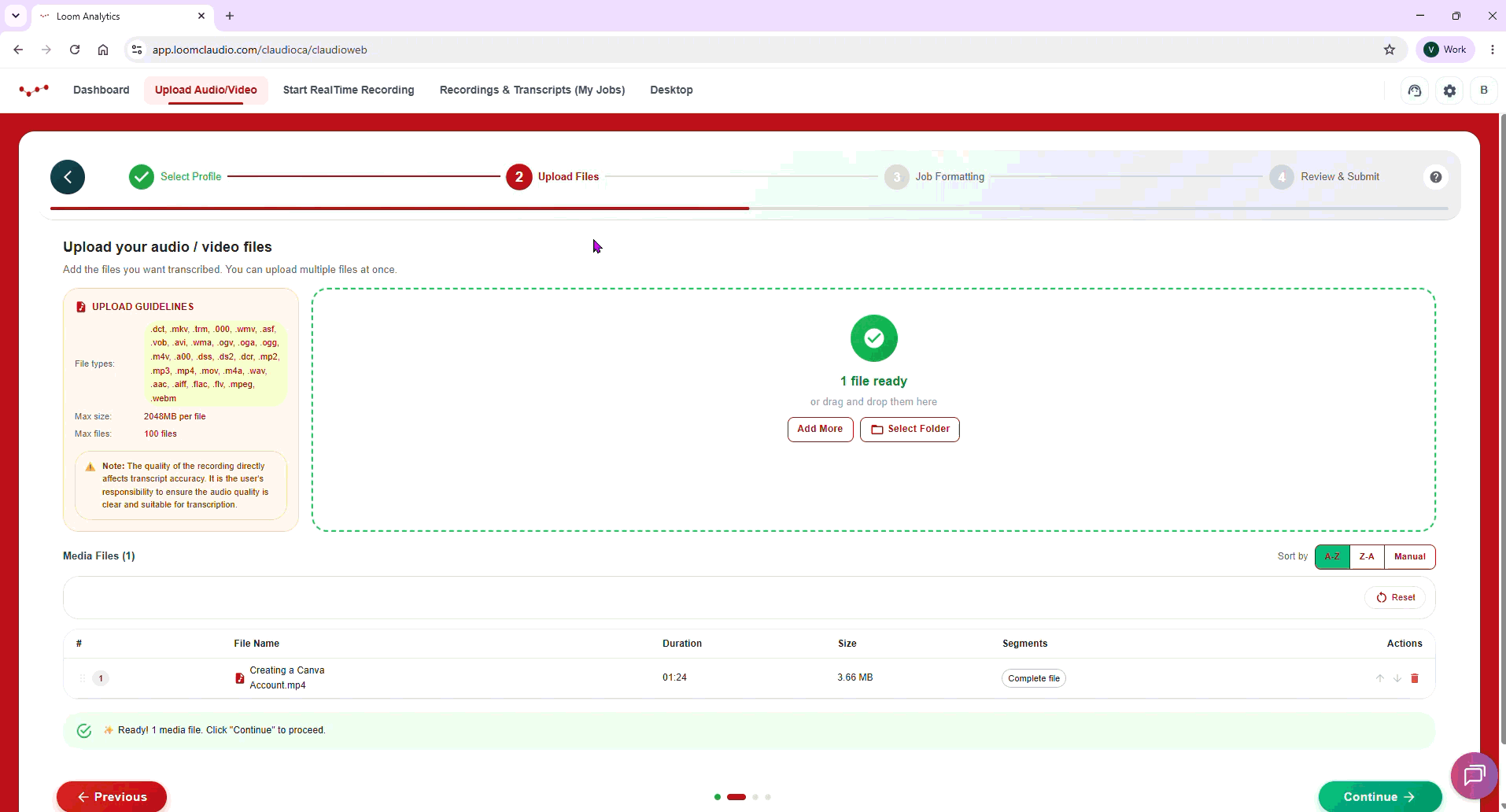Screen dimensions: 1506x812
Task: Sort media files A-Z
Action: point(1332,557)
